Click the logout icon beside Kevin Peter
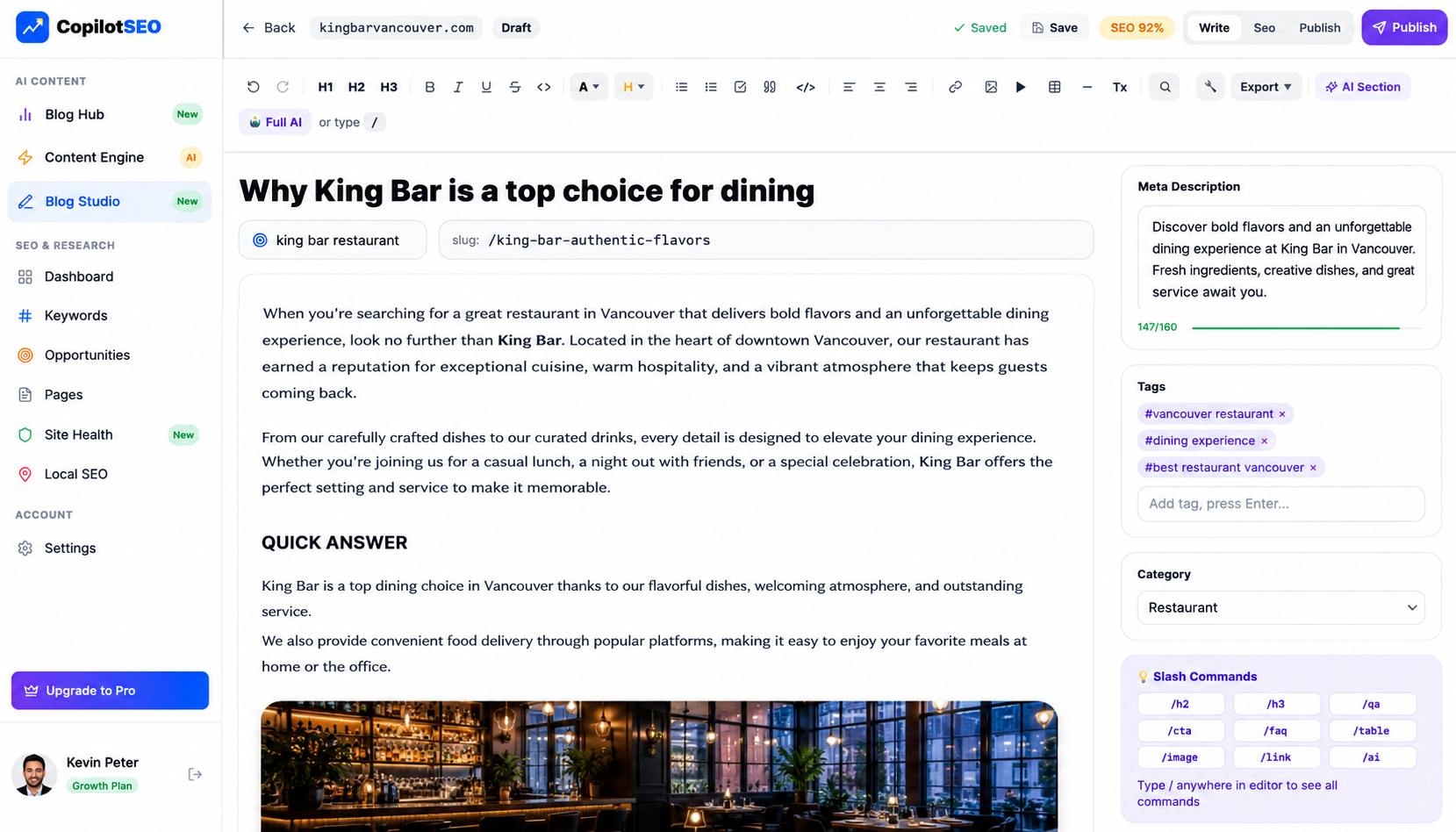The width and height of the screenshot is (1456, 832). 195,774
